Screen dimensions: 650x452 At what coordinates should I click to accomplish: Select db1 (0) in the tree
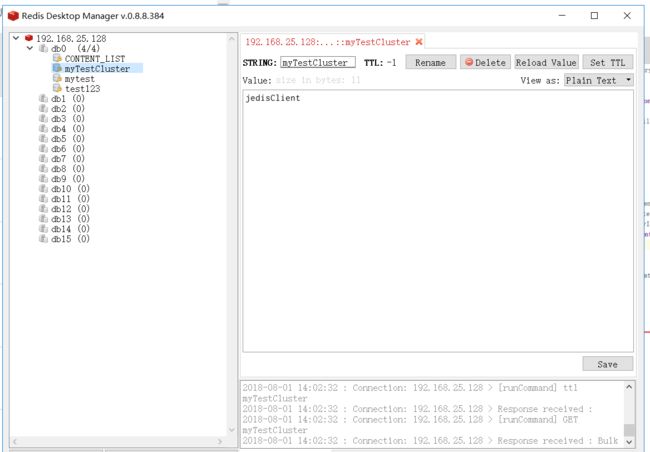(68, 99)
